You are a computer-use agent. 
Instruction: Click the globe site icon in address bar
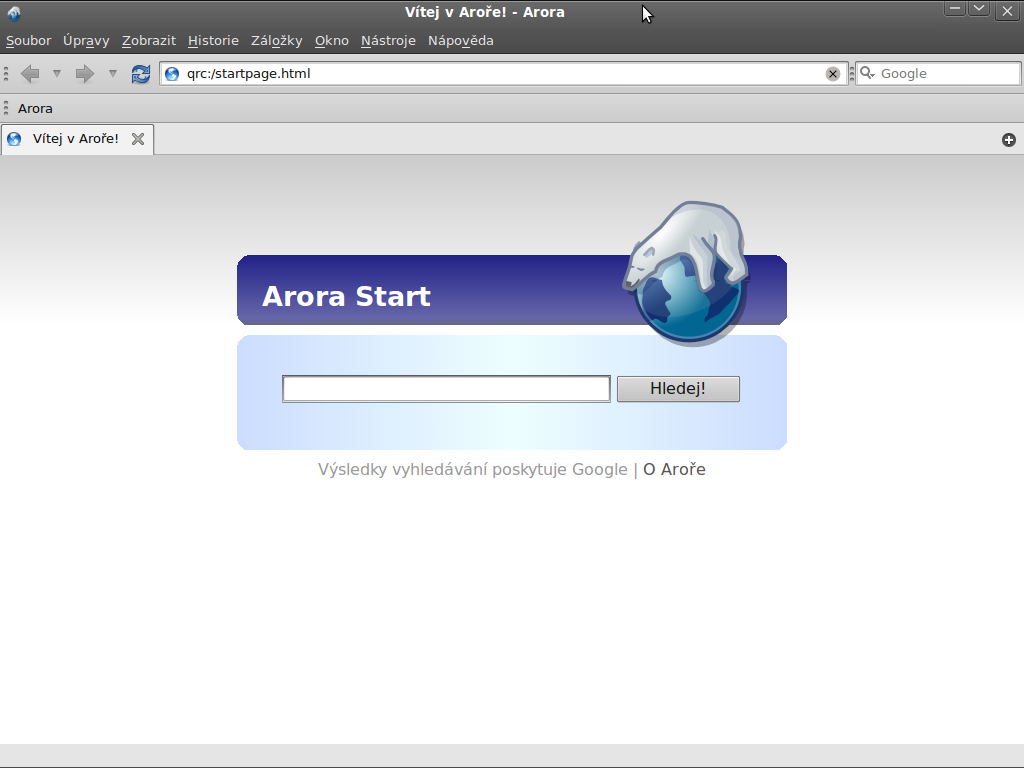click(x=172, y=74)
